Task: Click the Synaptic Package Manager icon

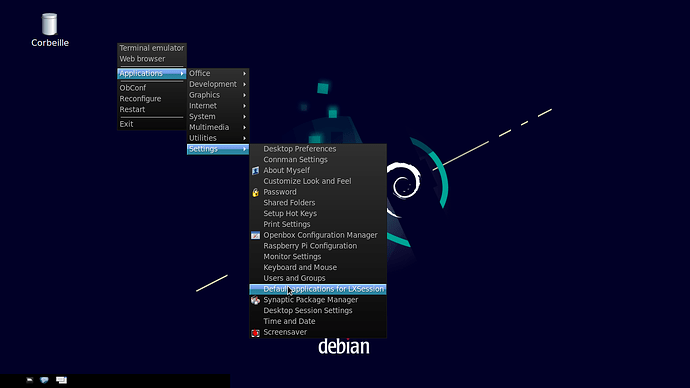Action: (x=255, y=300)
